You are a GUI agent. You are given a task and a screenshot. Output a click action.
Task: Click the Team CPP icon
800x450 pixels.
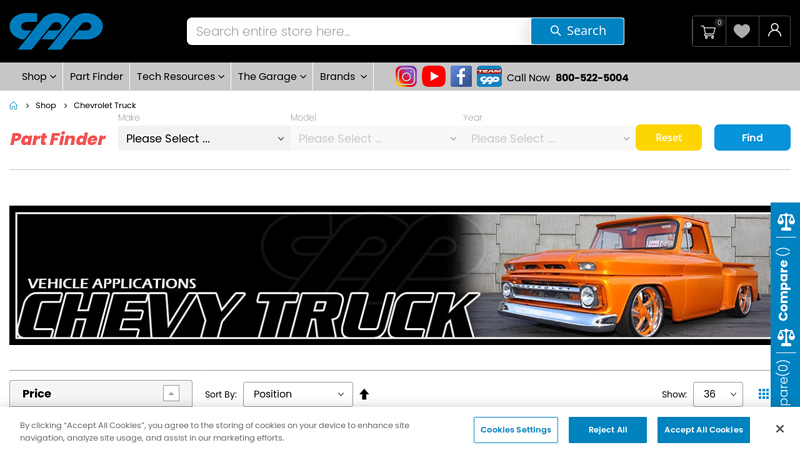click(x=489, y=77)
